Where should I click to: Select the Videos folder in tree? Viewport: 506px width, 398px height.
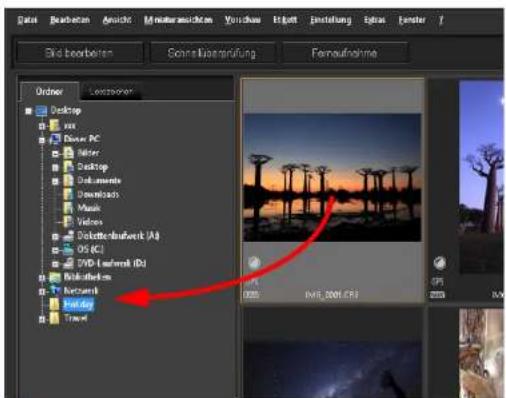(x=90, y=222)
